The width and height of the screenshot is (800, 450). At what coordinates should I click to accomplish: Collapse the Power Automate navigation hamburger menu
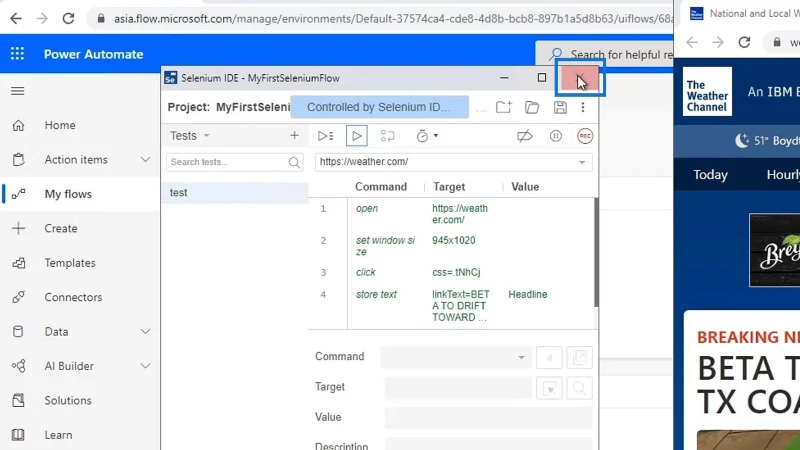point(17,91)
